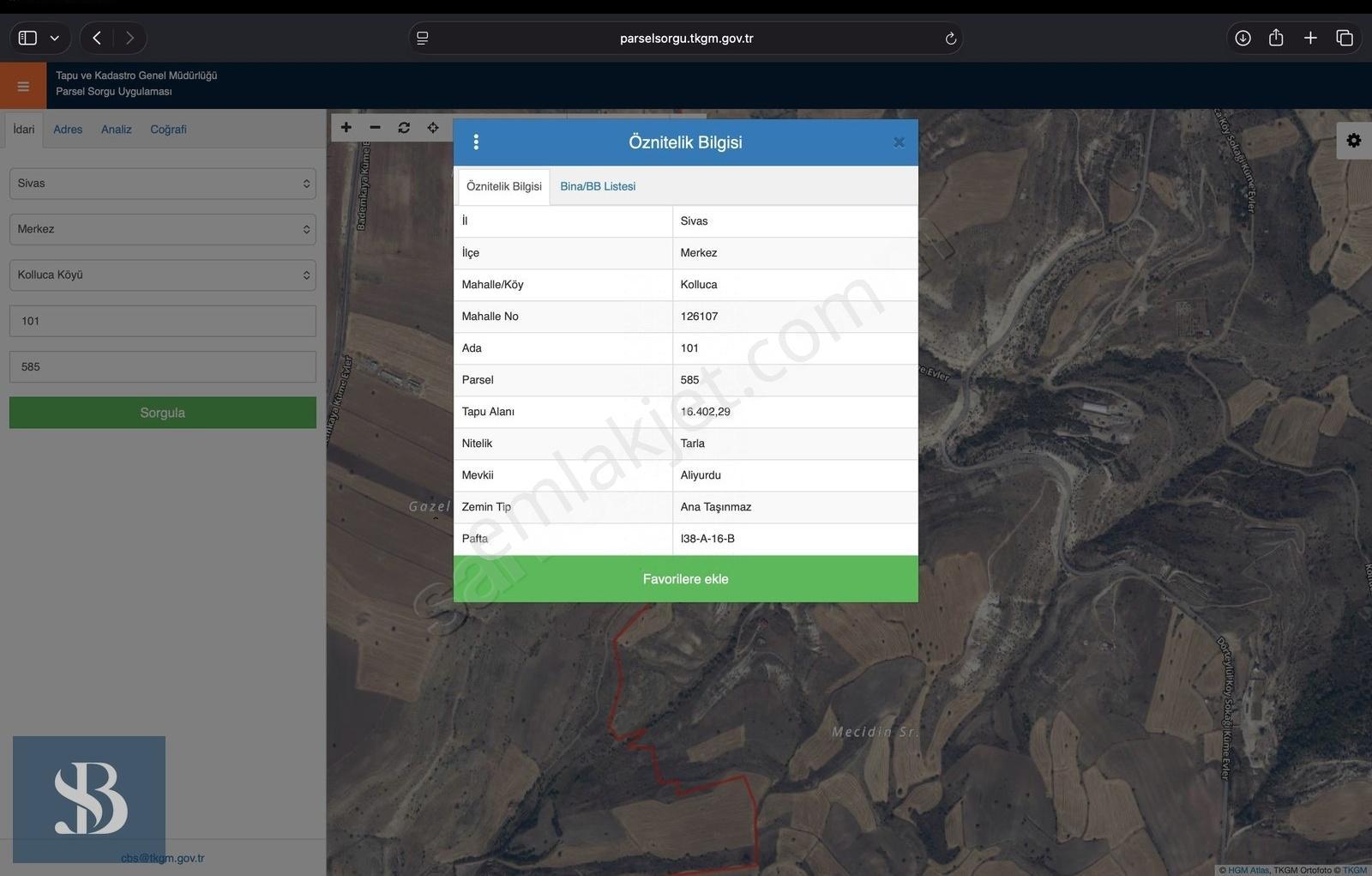Click the green Sorgula button

[163, 413]
